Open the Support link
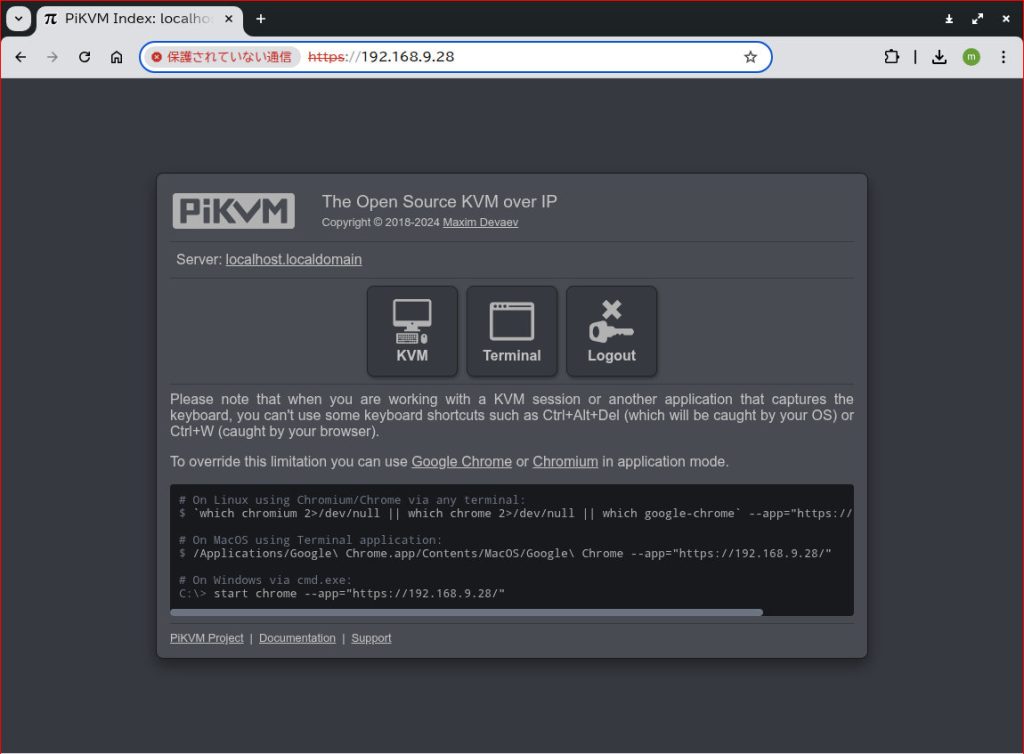This screenshot has width=1024, height=754. click(371, 638)
